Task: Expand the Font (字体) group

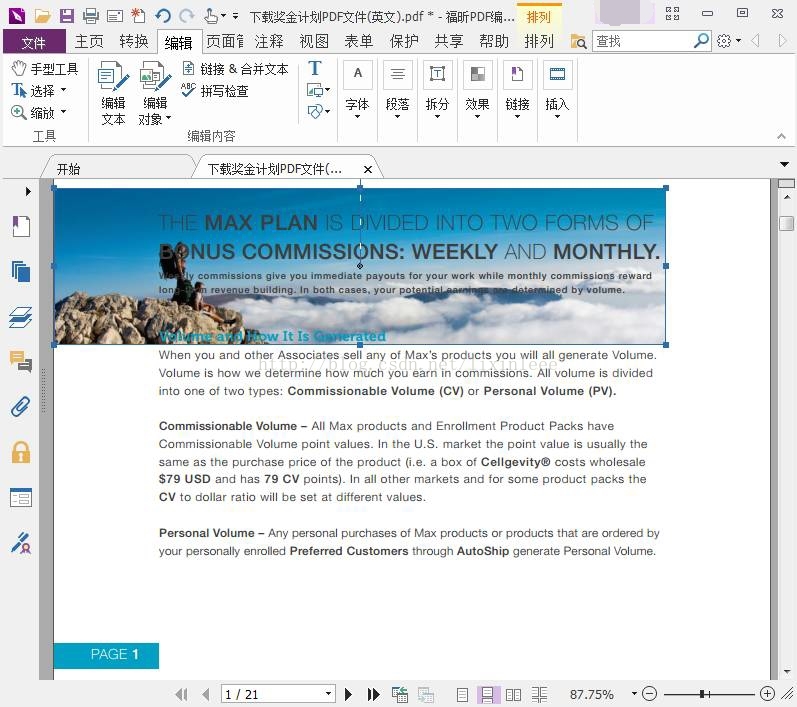Action: (357, 90)
